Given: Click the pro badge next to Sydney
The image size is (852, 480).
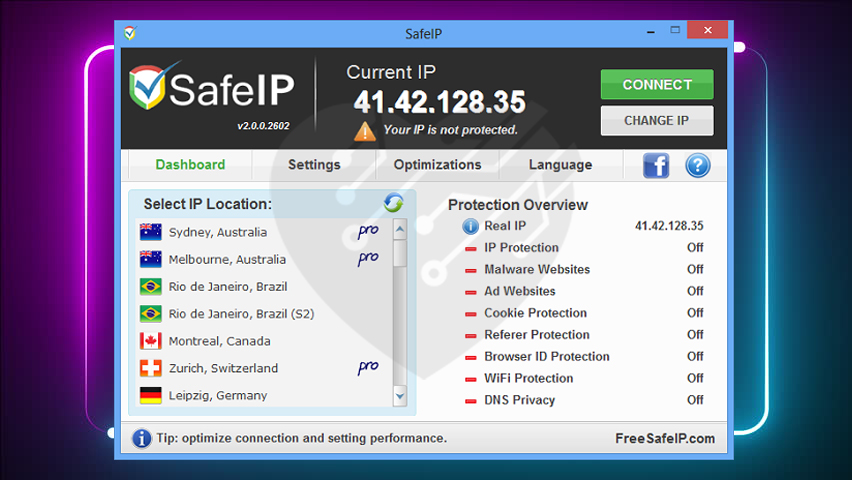Looking at the screenshot, I should [368, 231].
